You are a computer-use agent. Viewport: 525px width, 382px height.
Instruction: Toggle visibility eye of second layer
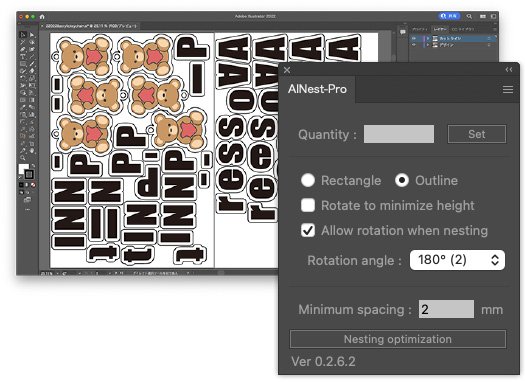(414, 45)
